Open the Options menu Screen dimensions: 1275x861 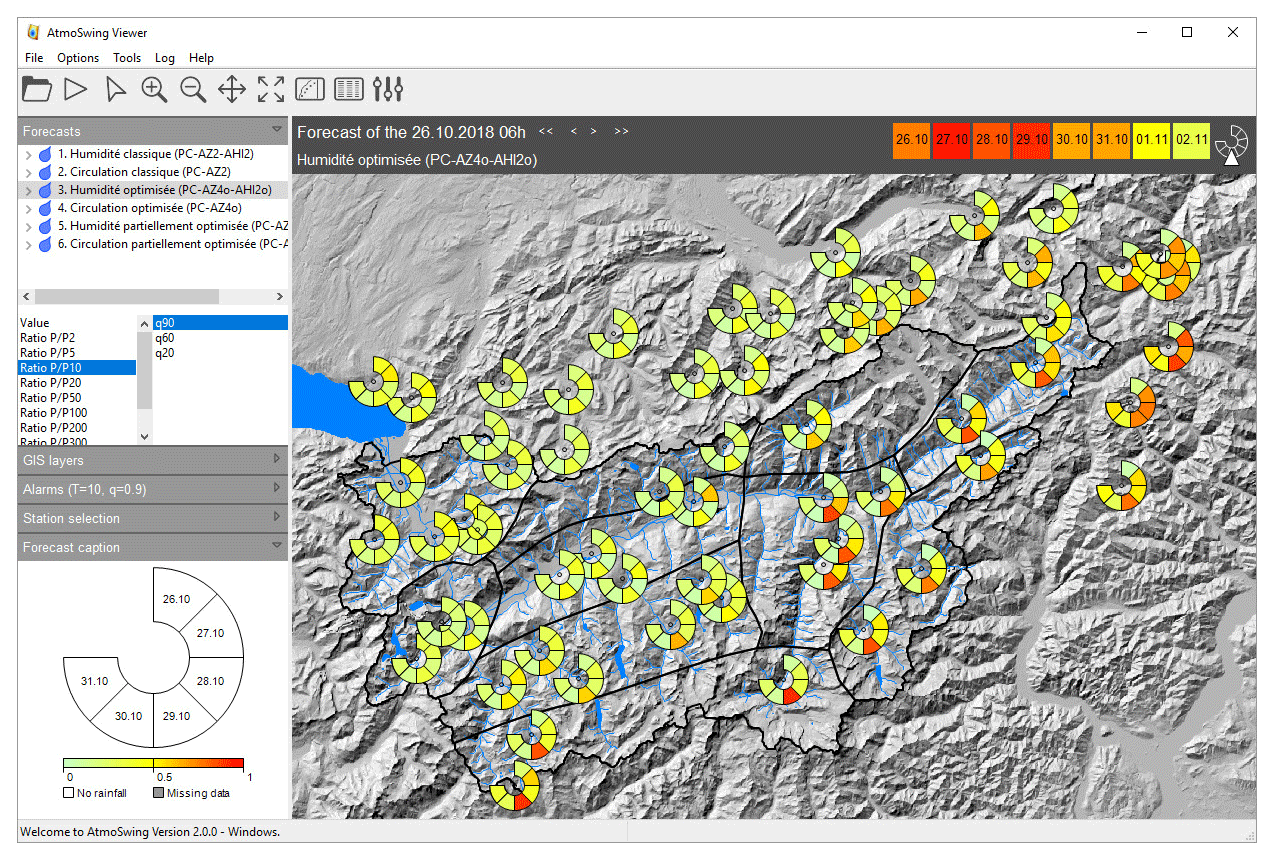[x=78, y=58]
